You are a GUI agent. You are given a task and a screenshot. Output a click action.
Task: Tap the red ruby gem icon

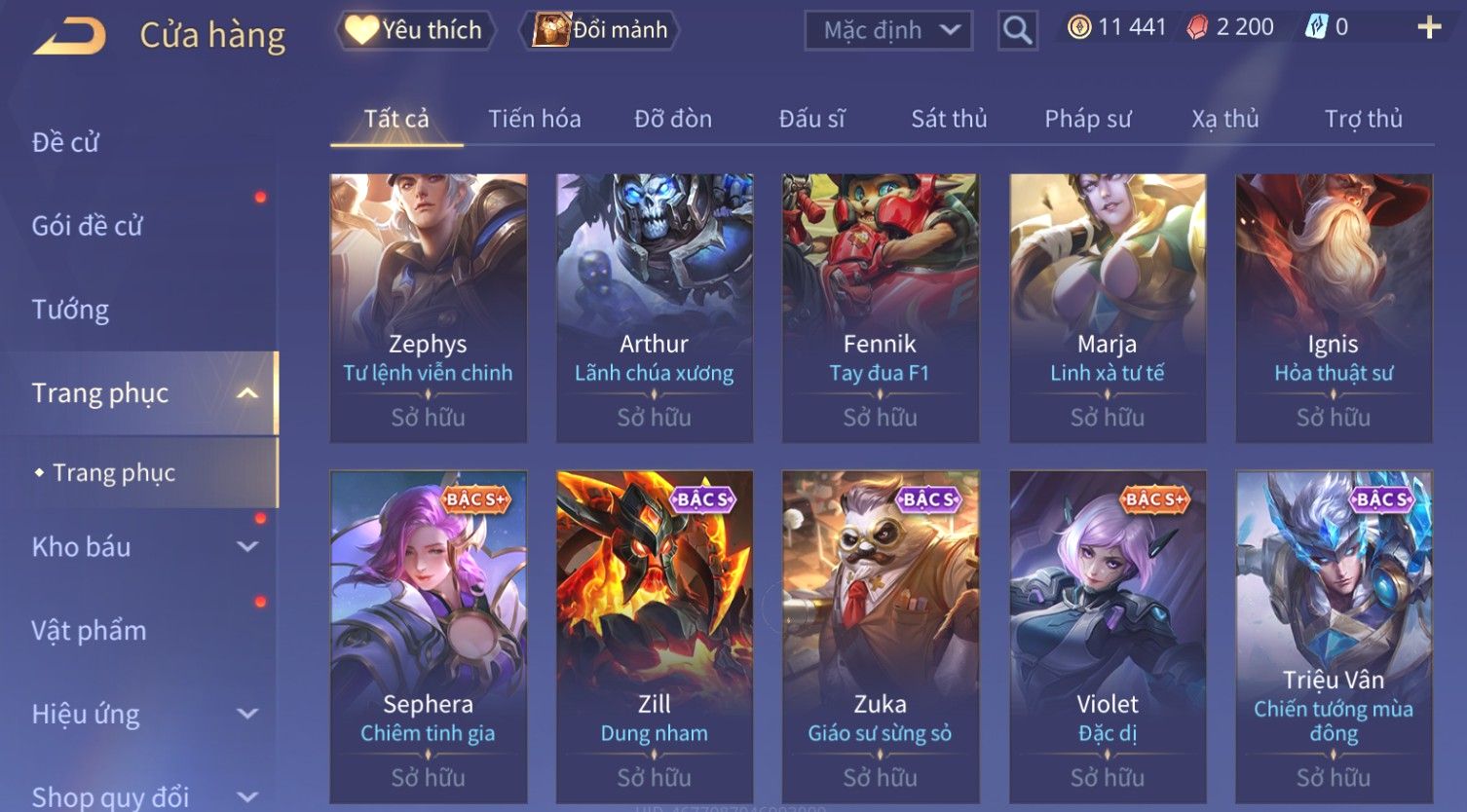(x=1197, y=27)
